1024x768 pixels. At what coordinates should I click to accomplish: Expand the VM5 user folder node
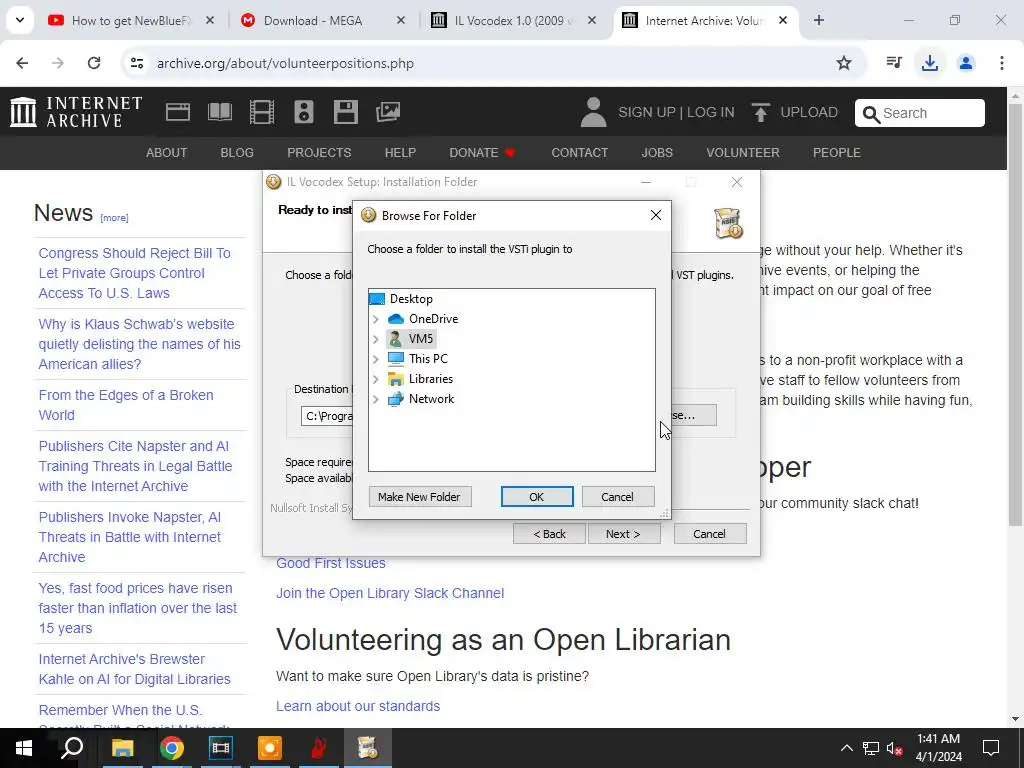(x=376, y=339)
